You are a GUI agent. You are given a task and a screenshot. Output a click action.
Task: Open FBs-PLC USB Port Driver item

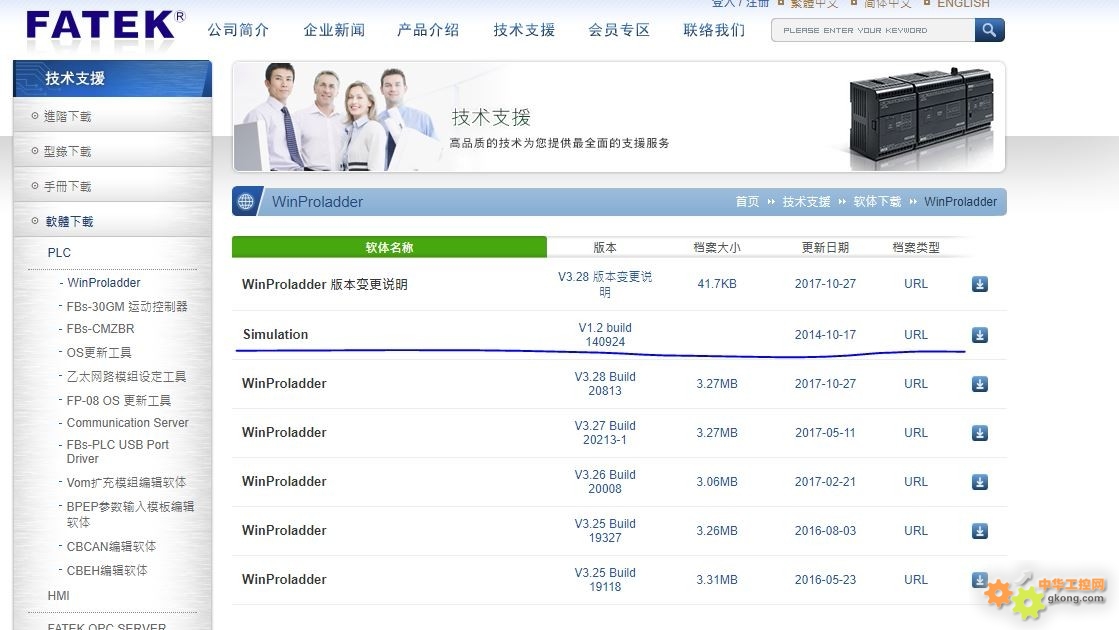pos(118,452)
